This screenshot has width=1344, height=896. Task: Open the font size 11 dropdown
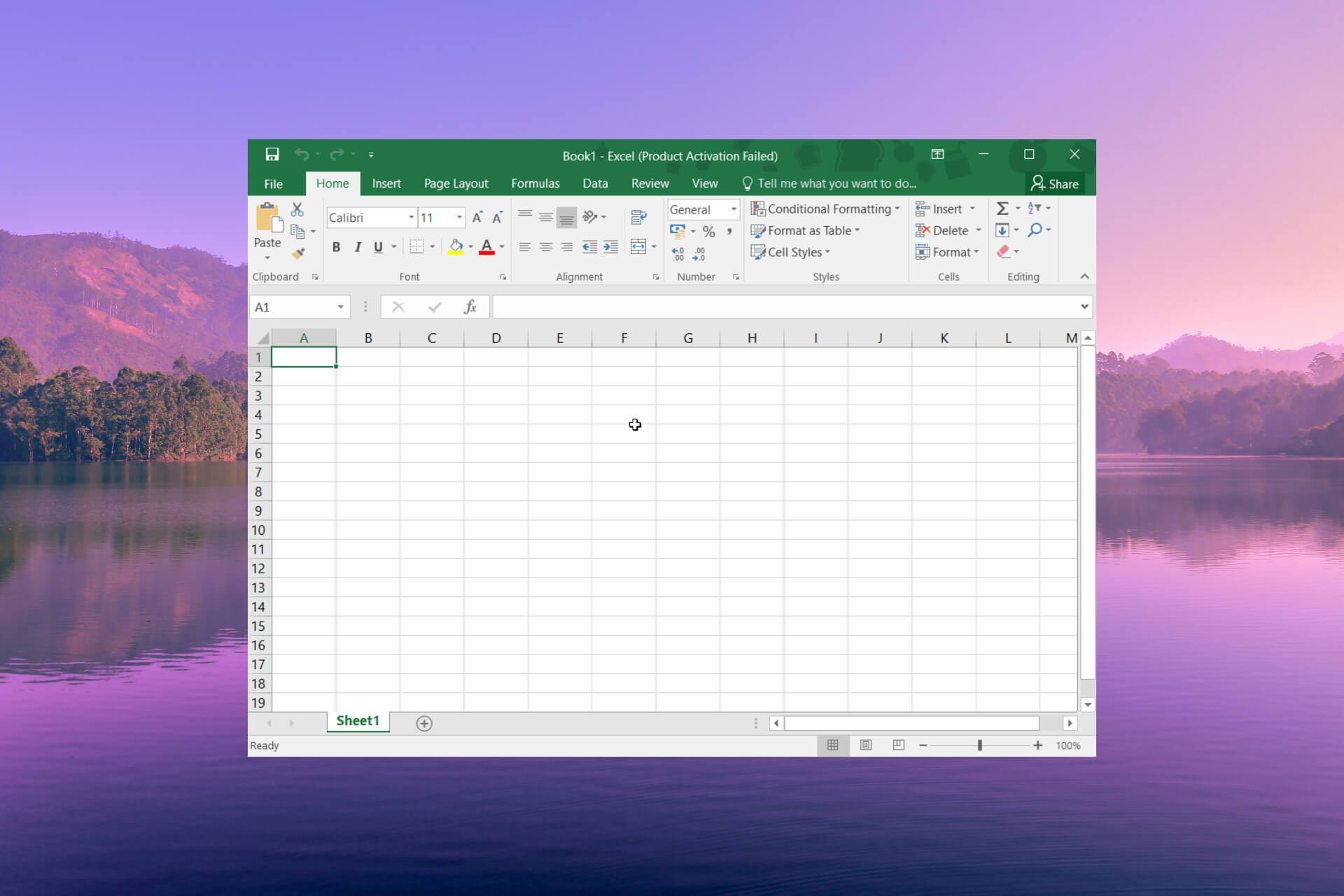pyautogui.click(x=459, y=218)
